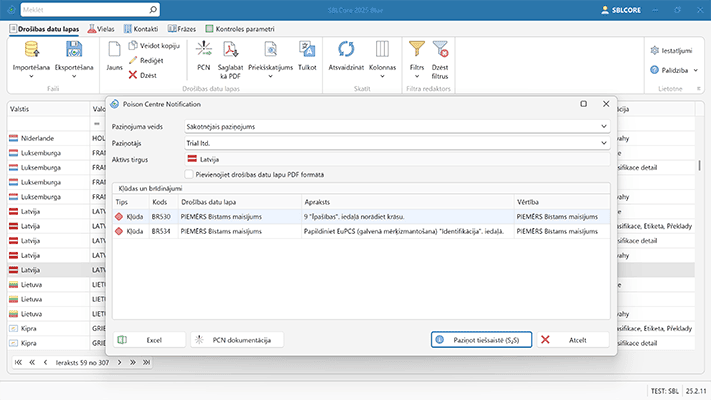This screenshot has width=711, height=400.
Task: Click the Excel export button
Action: point(147,340)
